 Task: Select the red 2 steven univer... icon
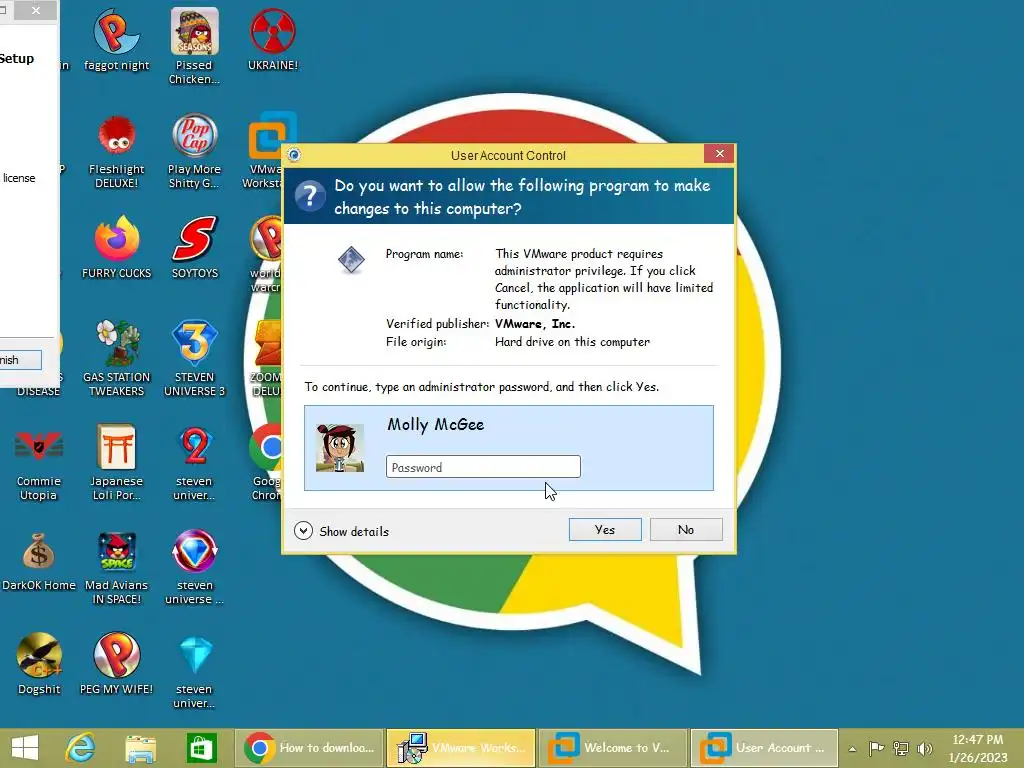[x=195, y=462]
